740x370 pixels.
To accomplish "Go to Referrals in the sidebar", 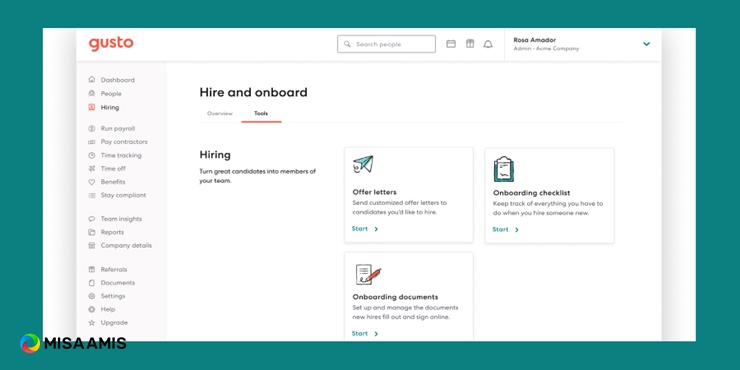I will click(x=114, y=269).
